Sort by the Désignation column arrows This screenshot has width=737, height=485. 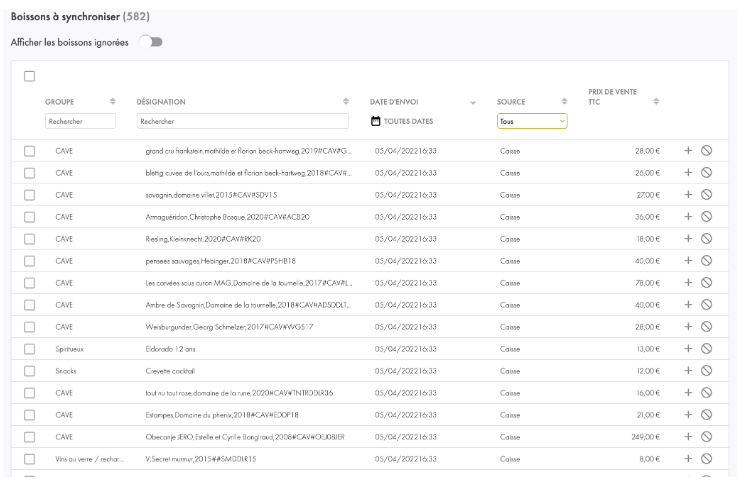point(346,102)
